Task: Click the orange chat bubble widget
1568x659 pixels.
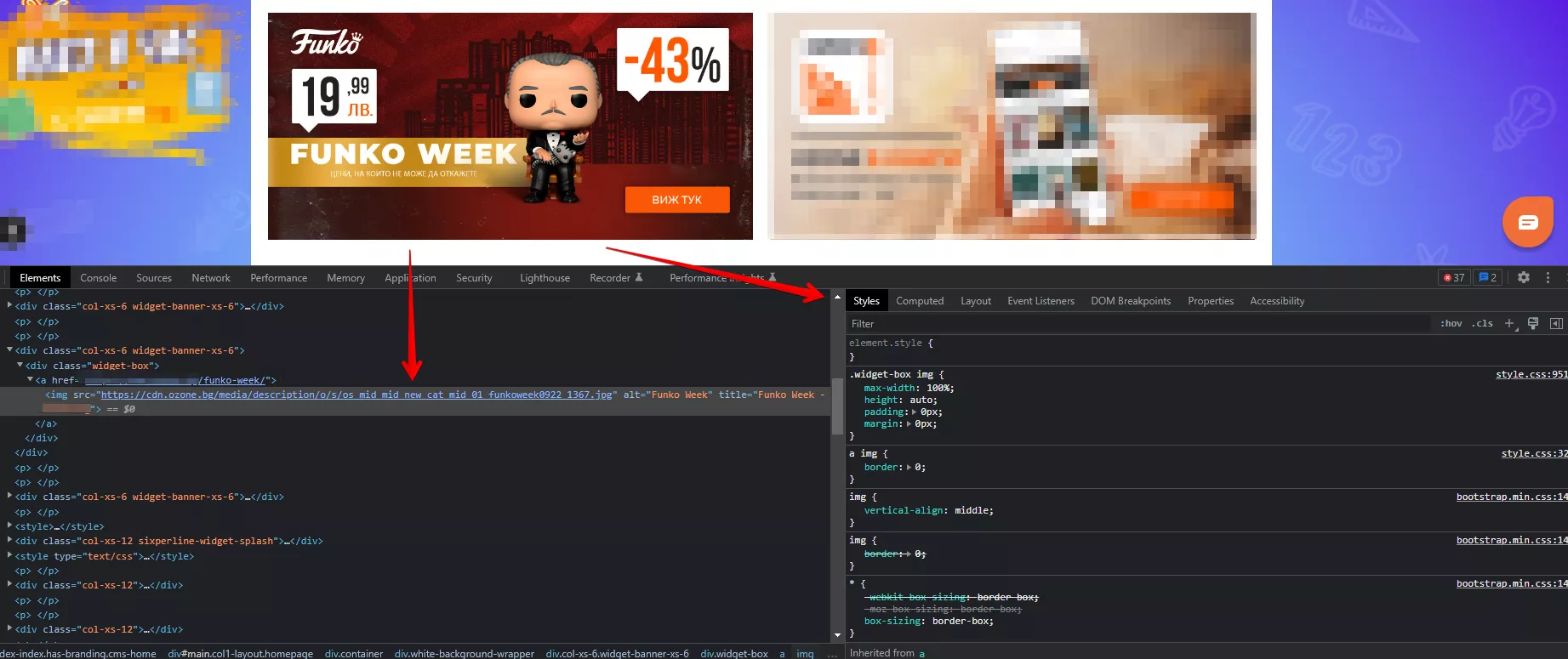Action: click(1528, 222)
